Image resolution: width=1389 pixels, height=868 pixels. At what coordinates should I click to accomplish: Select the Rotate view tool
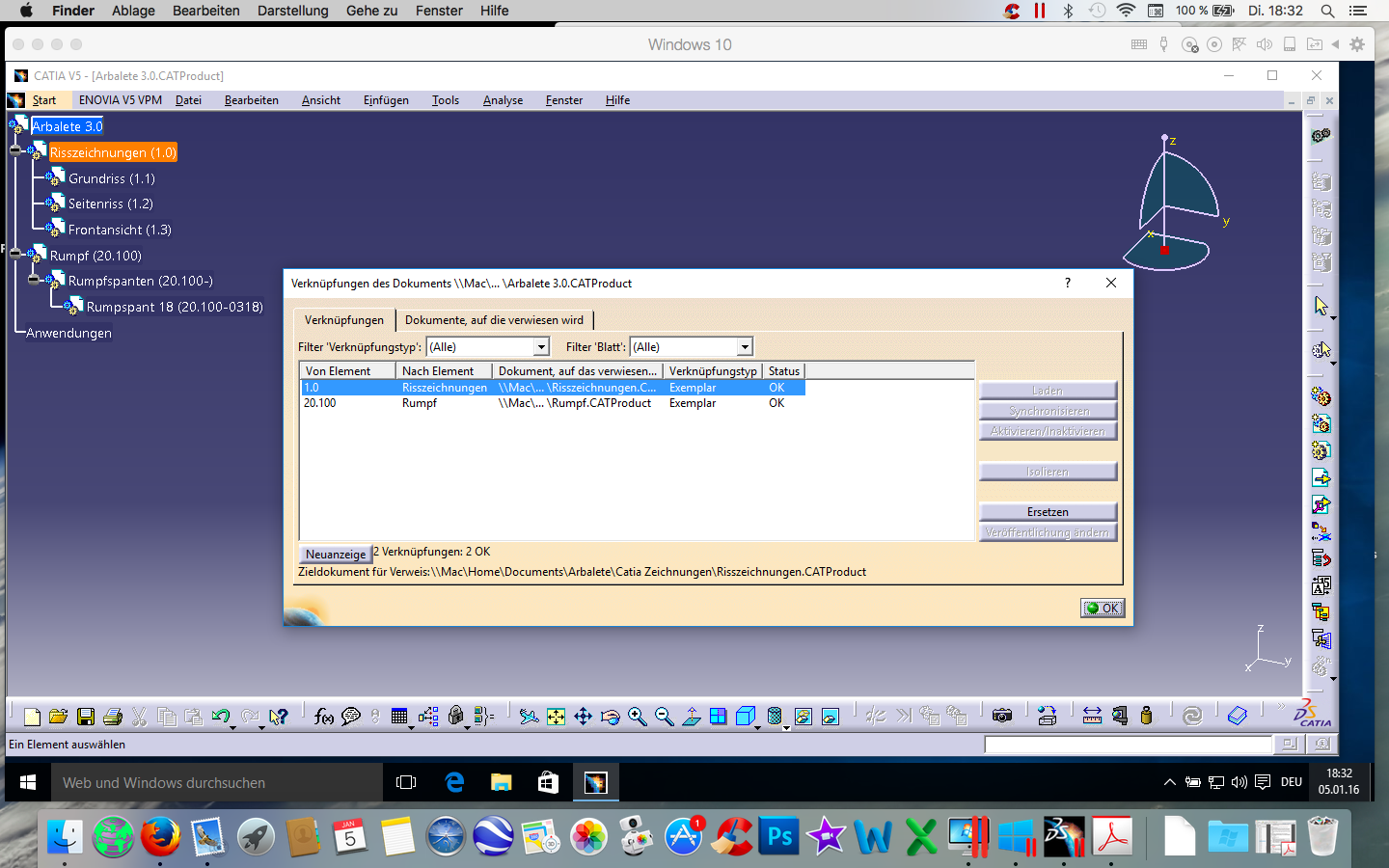610,716
